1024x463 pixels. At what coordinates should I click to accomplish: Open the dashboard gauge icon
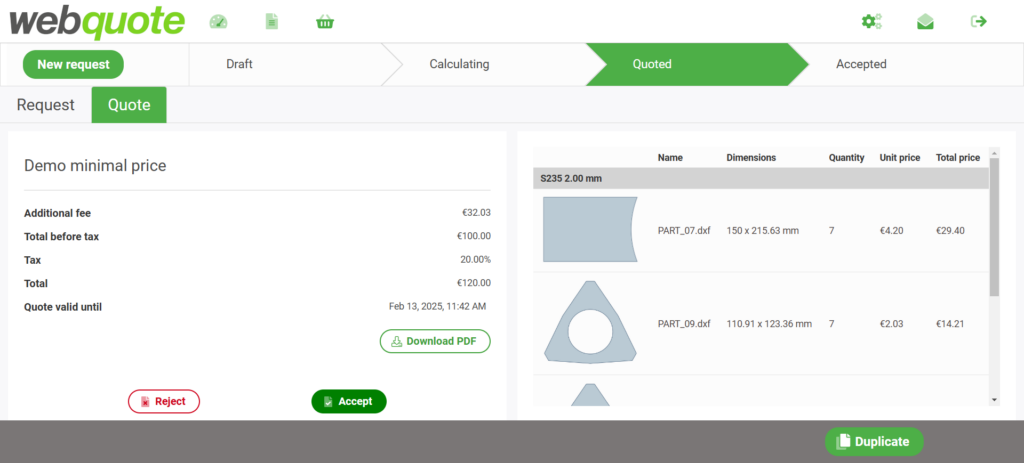point(218,22)
